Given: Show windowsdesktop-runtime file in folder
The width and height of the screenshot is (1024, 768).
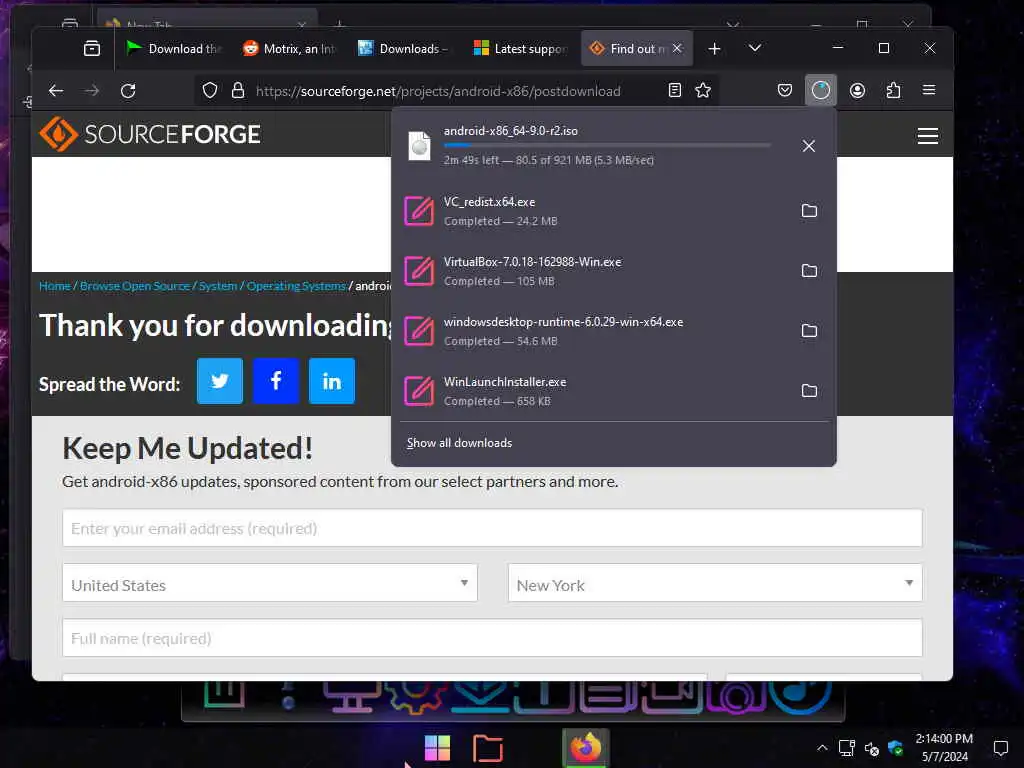Looking at the screenshot, I should tap(809, 330).
